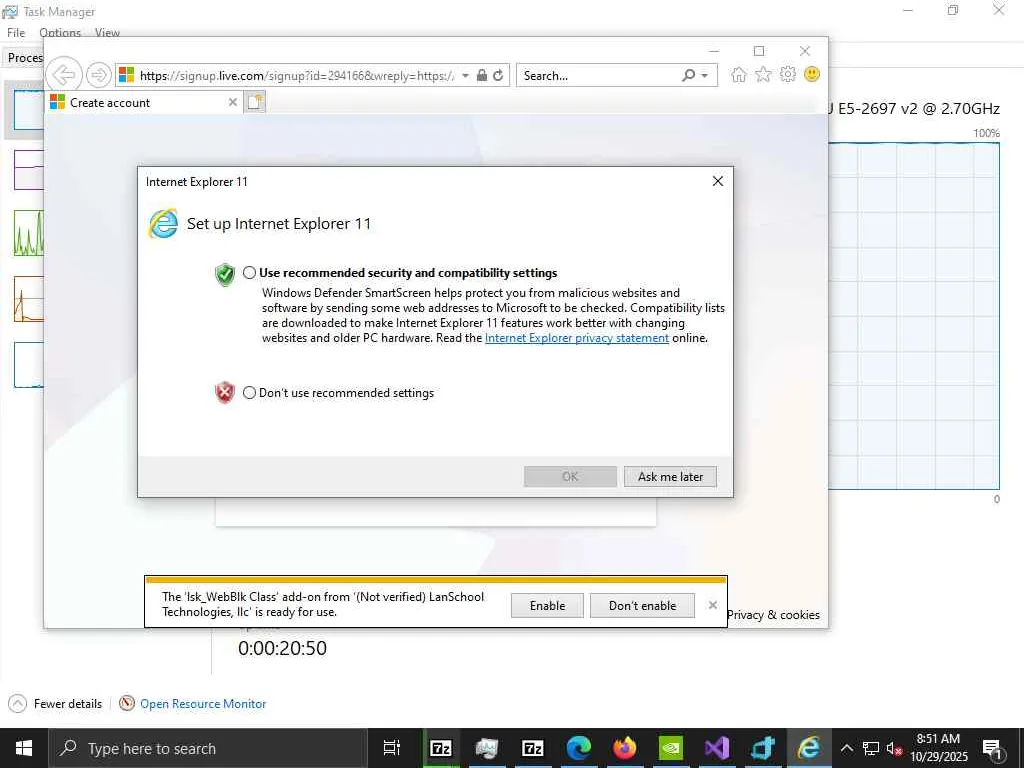
Task: Open the blue taskbar icon left of Internet Explorer
Action: point(762,748)
